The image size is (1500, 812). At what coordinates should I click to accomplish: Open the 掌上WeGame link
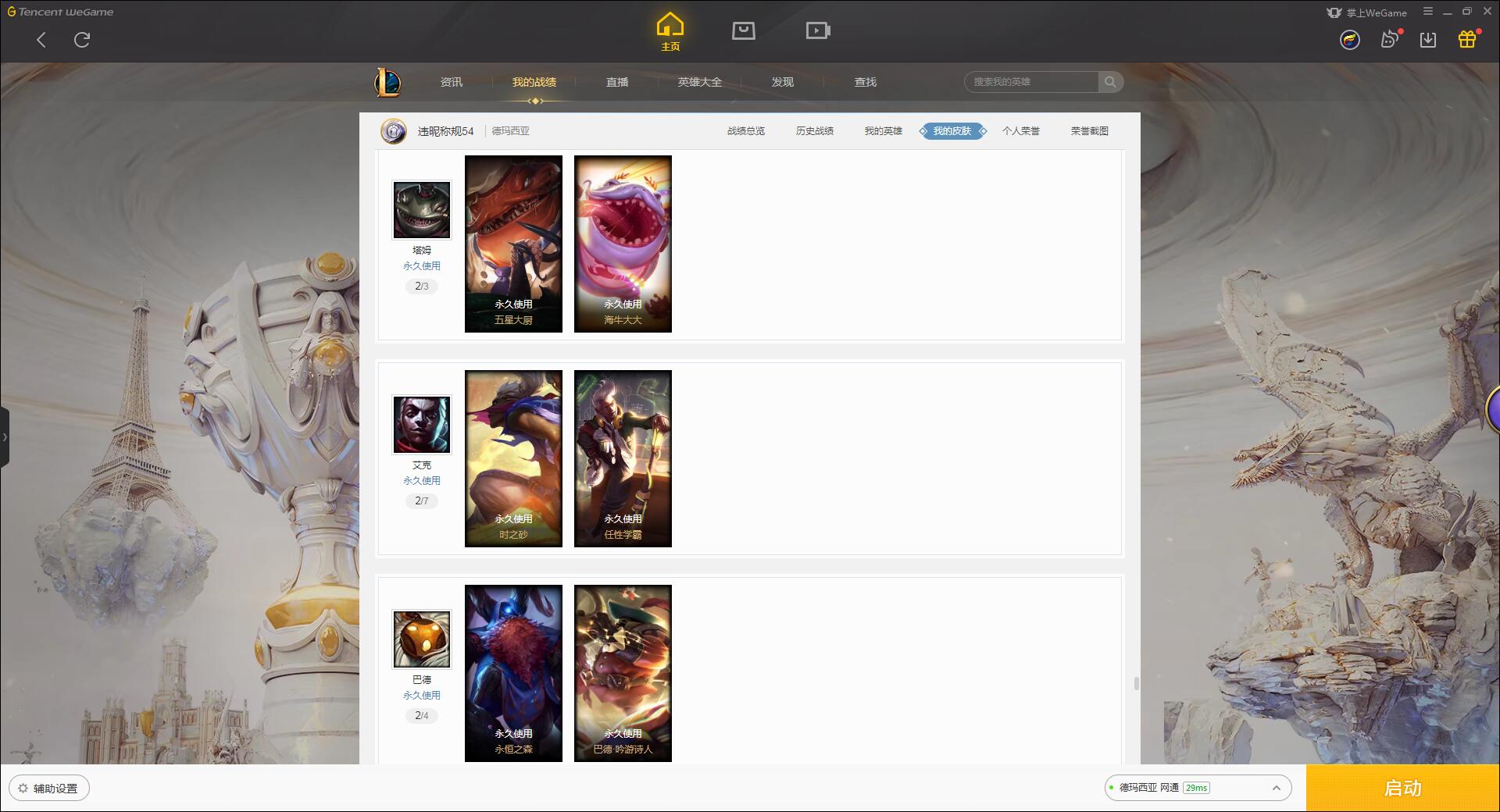click(1367, 12)
